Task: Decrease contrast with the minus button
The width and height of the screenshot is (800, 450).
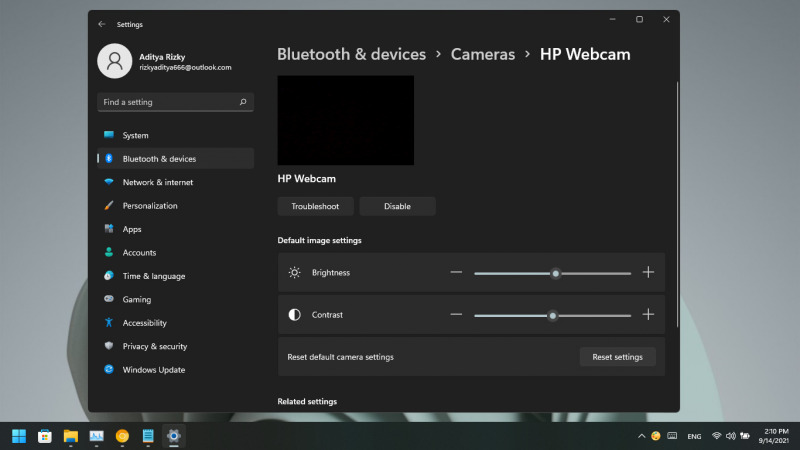Action: pyautogui.click(x=456, y=315)
